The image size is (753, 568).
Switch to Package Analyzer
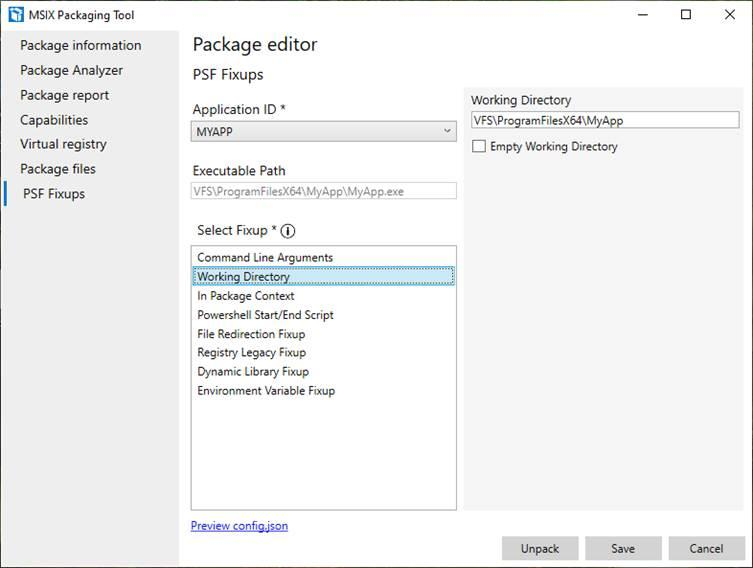coord(72,70)
